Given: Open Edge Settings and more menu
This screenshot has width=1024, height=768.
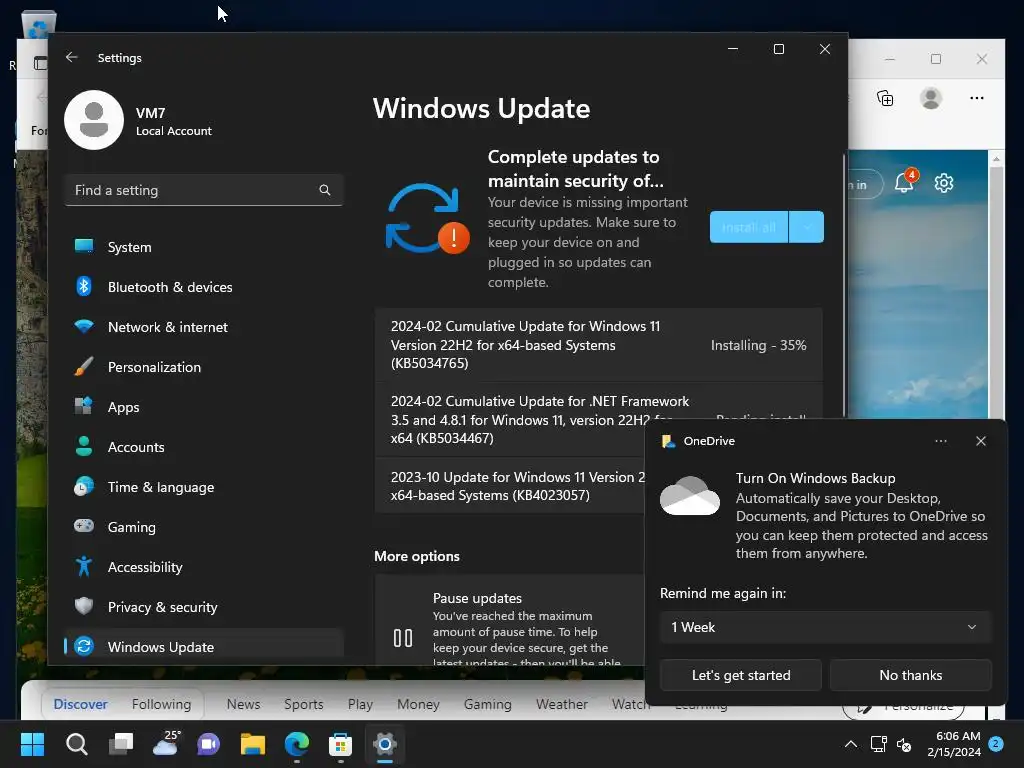Looking at the screenshot, I should 976,98.
